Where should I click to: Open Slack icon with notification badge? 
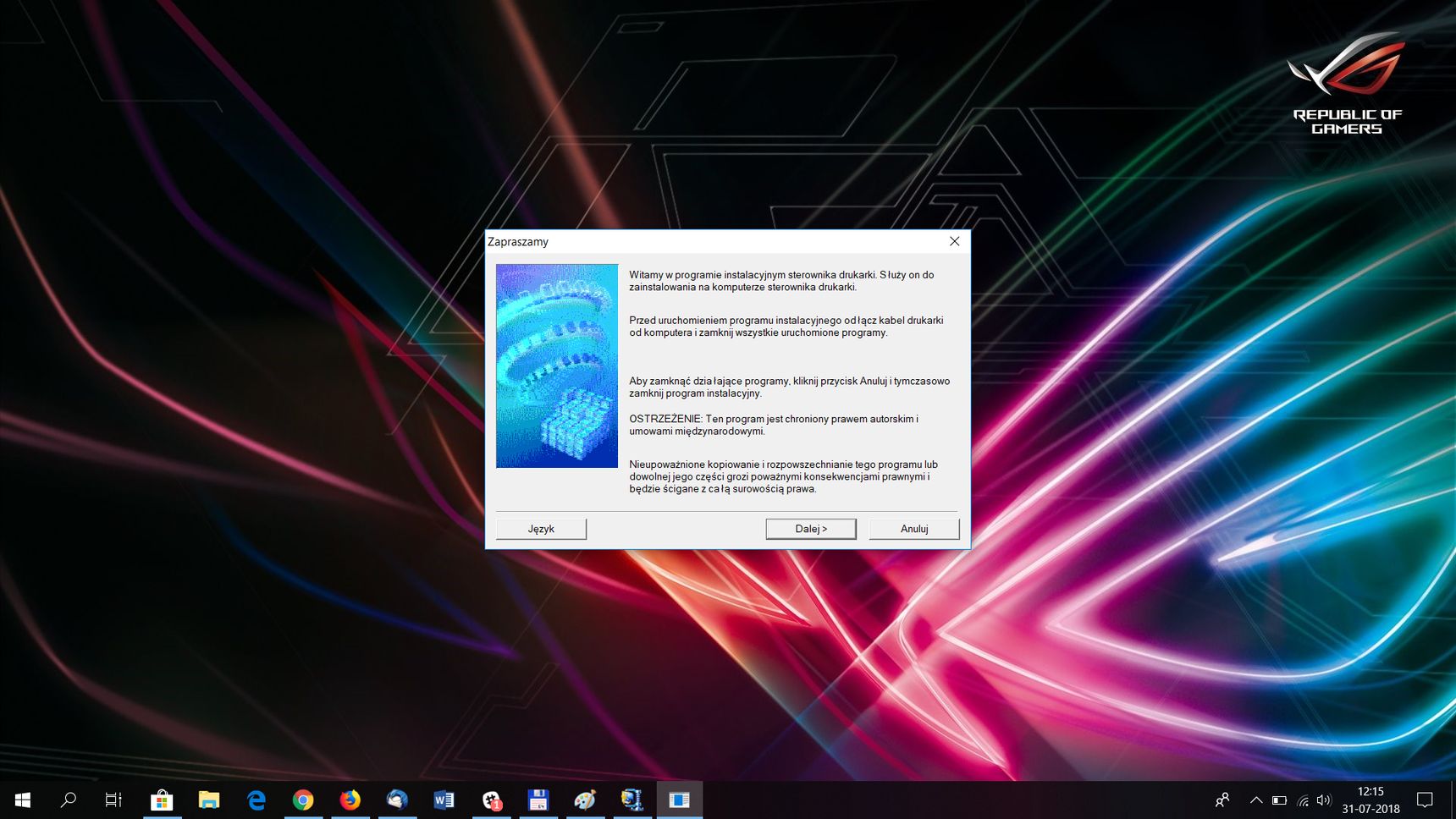(491, 800)
